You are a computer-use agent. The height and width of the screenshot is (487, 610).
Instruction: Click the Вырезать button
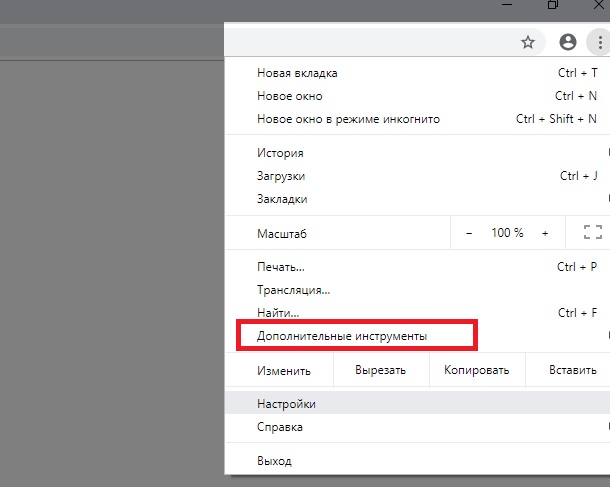380,370
